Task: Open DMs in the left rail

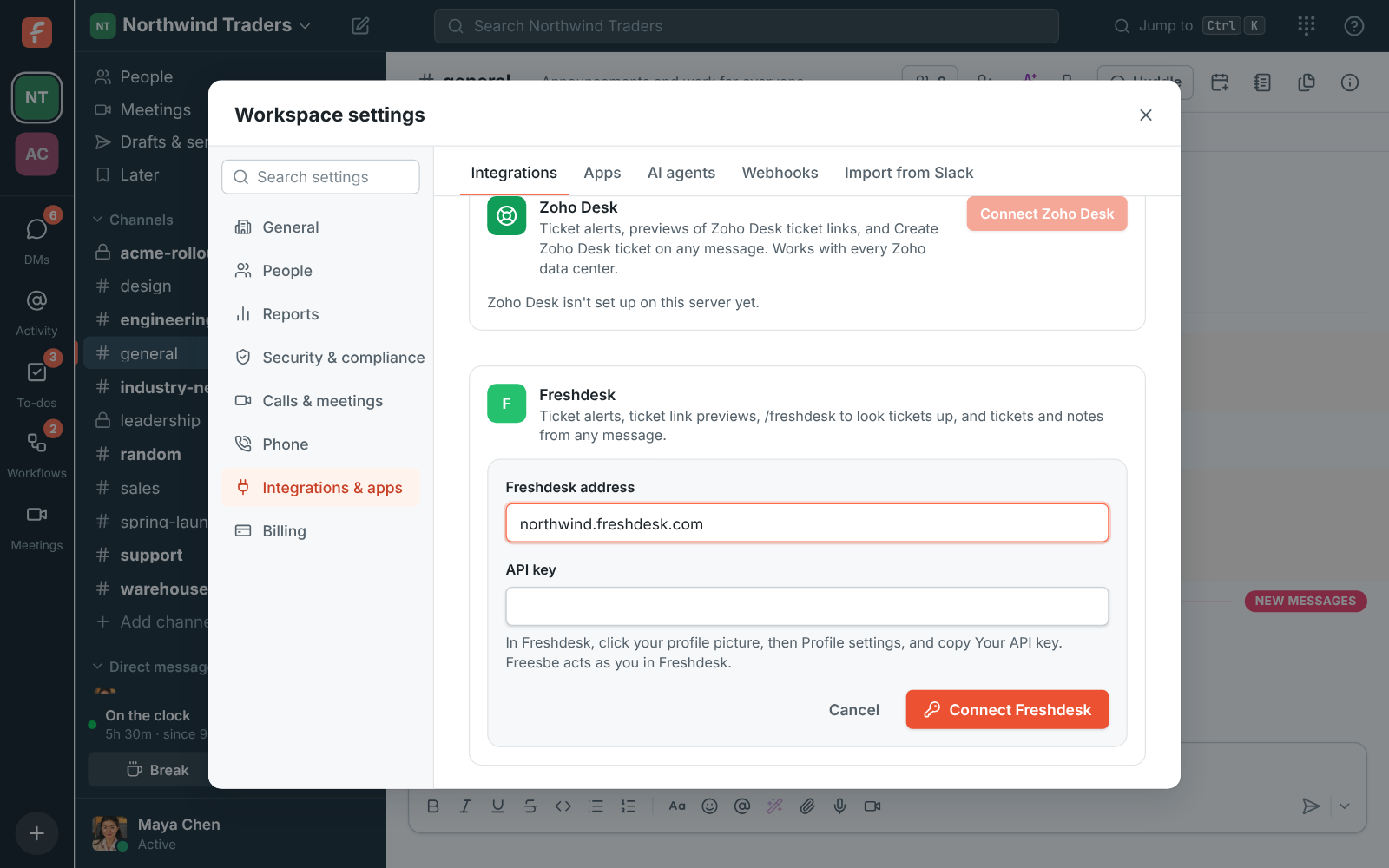Action: pyautogui.click(x=36, y=238)
